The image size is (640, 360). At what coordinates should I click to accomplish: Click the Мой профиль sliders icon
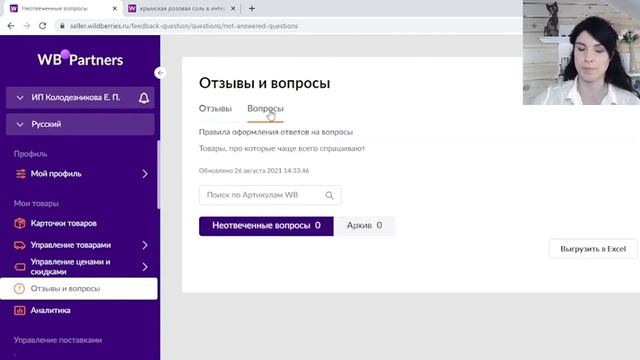point(20,174)
